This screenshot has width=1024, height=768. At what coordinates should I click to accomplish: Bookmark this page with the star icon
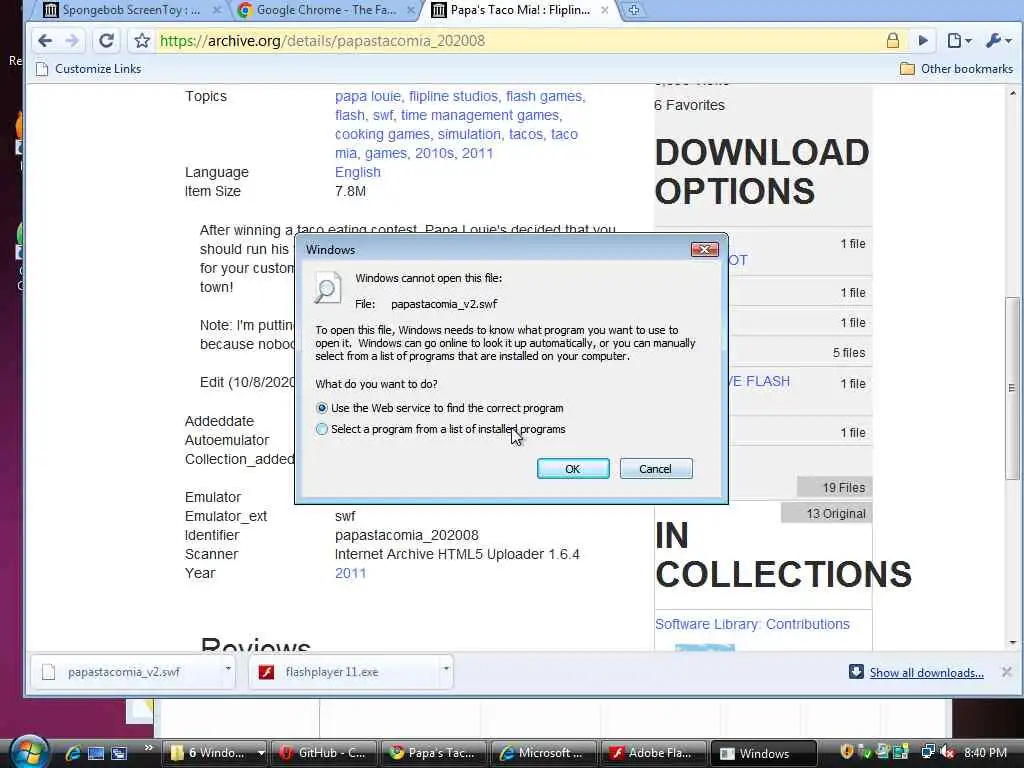(x=142, y=40)
